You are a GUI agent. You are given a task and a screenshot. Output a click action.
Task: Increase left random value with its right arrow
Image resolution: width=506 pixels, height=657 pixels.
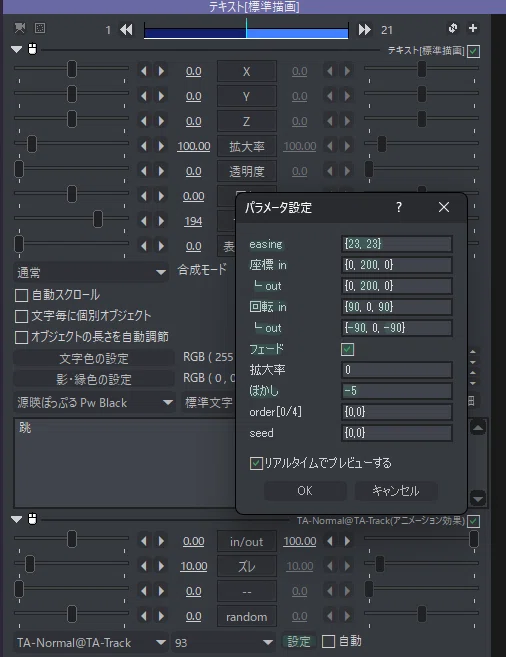tap(161, 616)
